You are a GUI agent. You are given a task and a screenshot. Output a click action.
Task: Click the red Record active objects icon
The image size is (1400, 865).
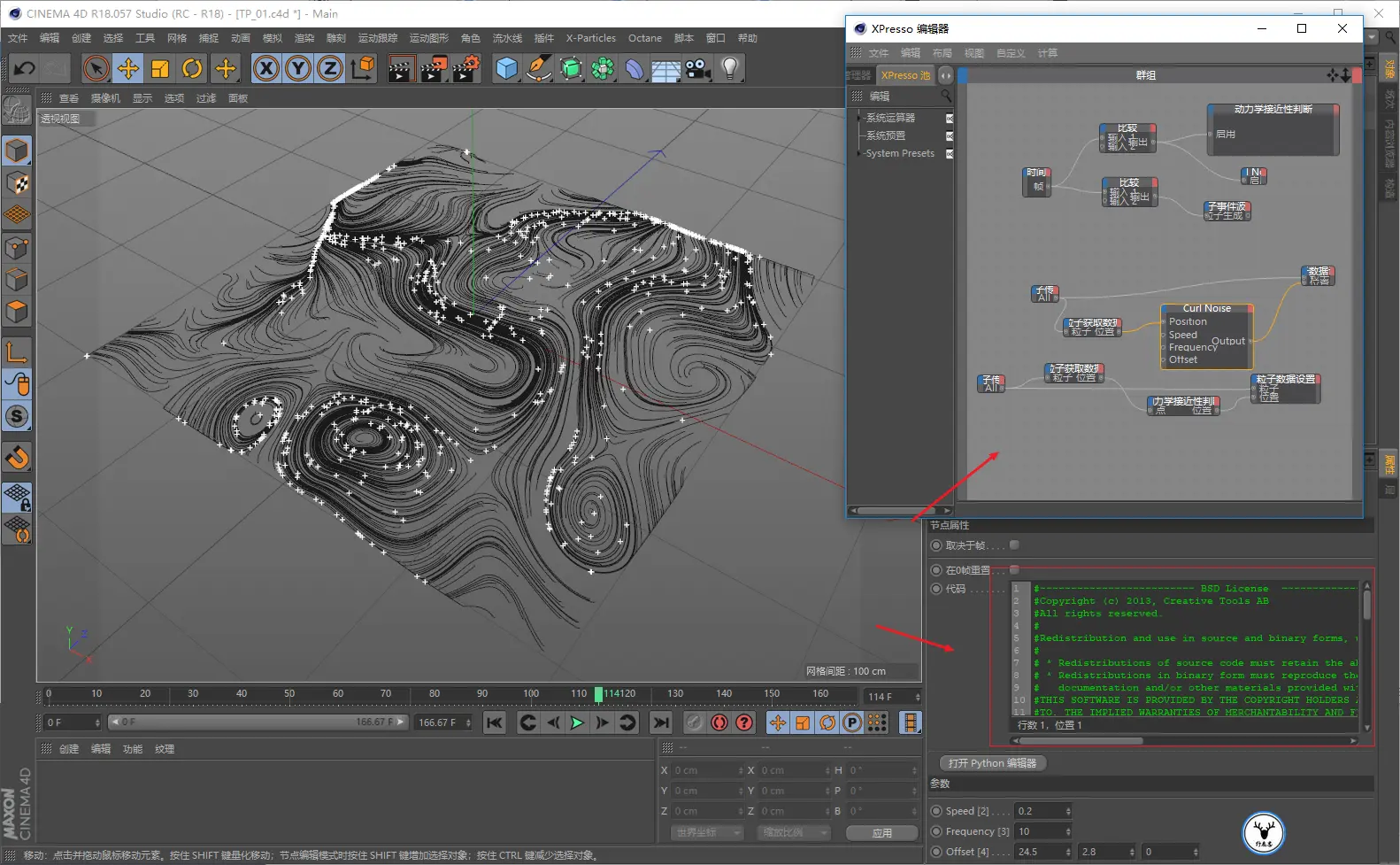[x=719, y=722]
